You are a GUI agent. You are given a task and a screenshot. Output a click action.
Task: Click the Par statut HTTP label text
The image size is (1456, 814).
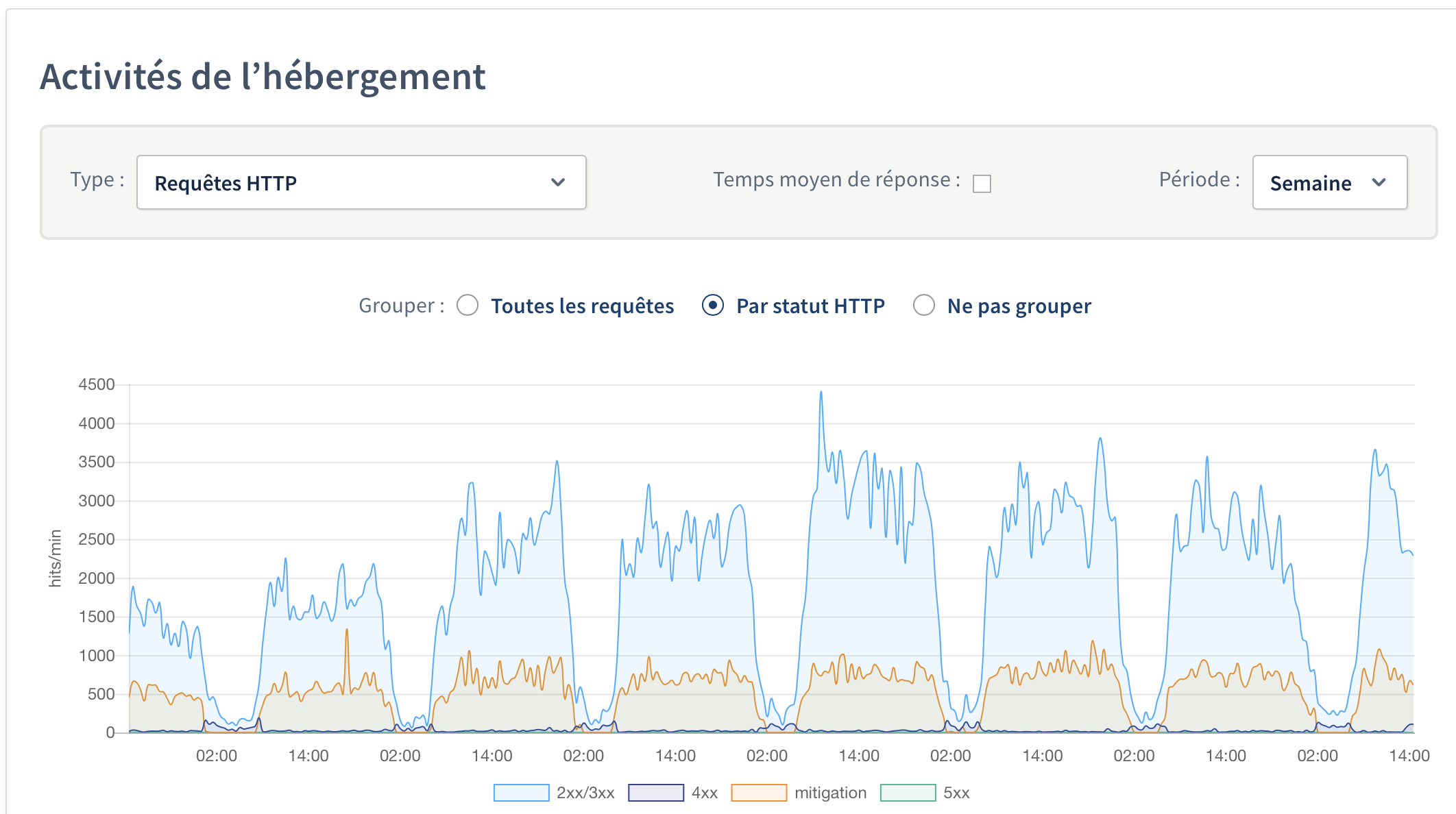click(x=810, y=306)
